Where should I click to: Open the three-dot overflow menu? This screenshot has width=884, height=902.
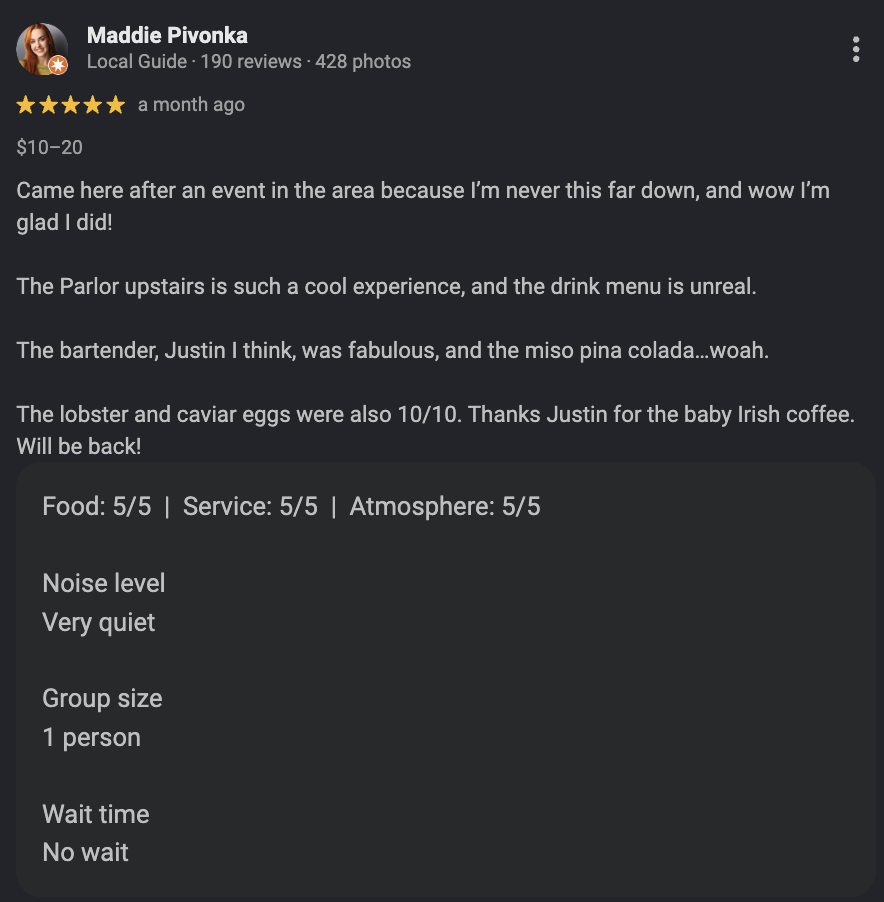point(856,49)
